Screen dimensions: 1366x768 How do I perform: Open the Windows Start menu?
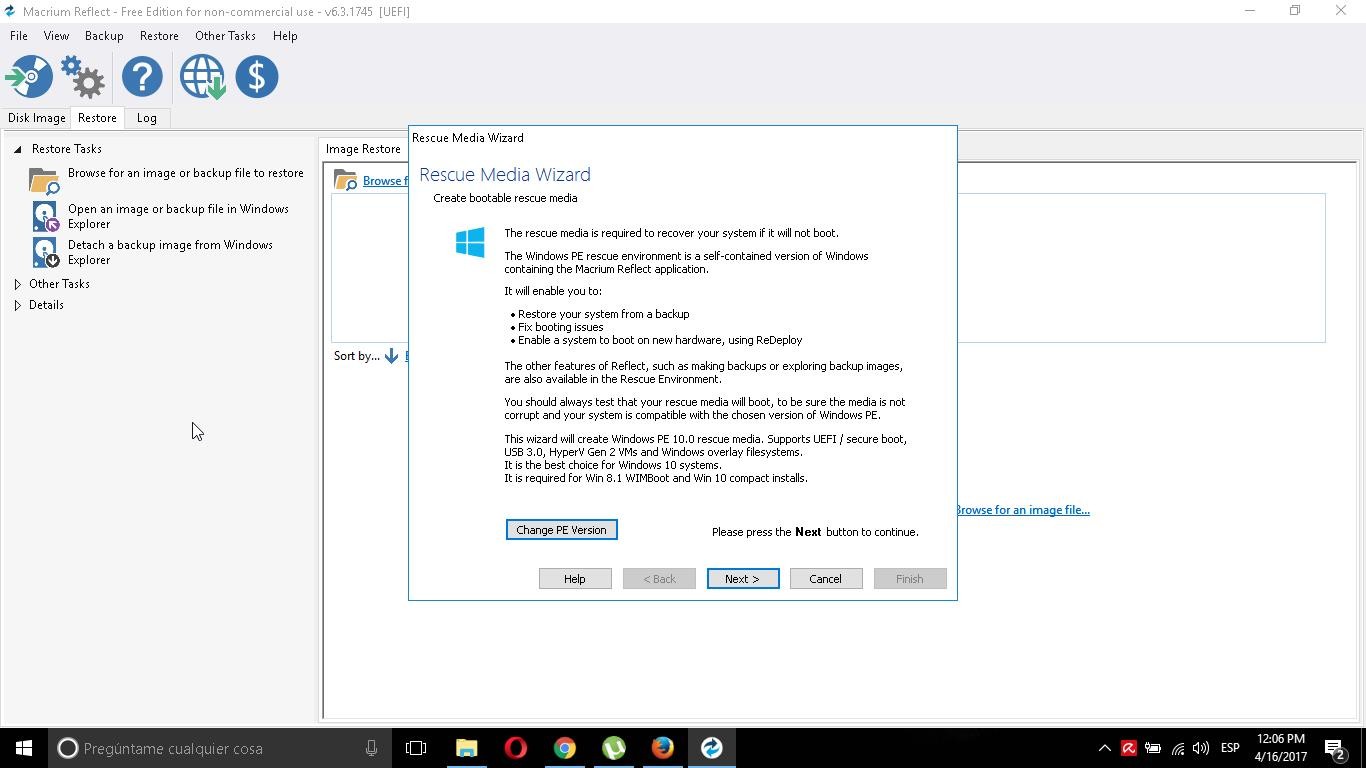24,748
